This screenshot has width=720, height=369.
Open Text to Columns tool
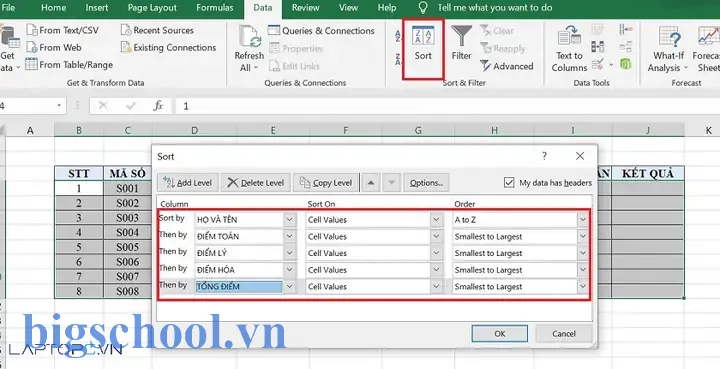click(569, 48)
